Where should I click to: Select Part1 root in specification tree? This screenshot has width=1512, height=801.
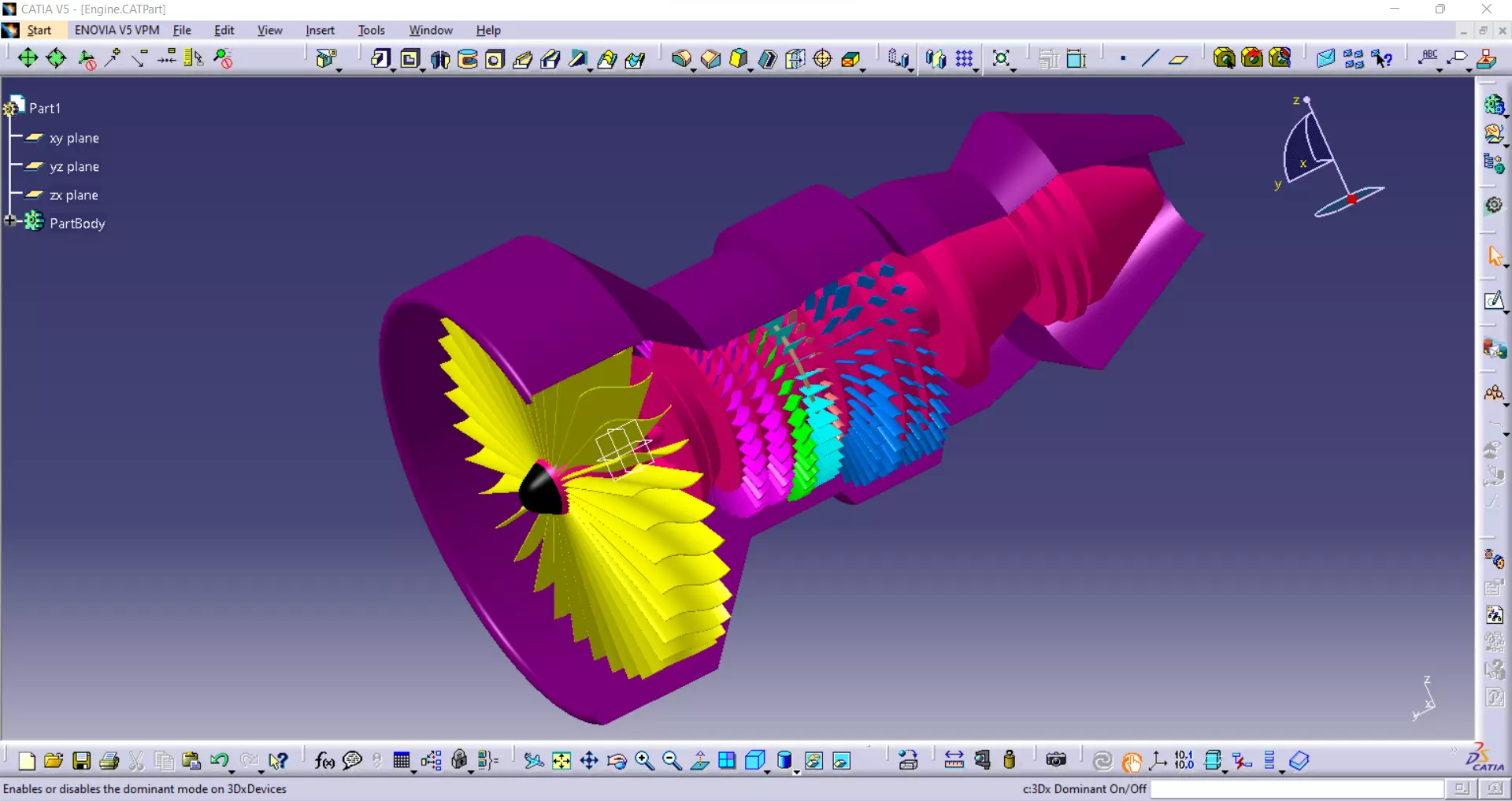pyautogui.click(x=44, y=108)
